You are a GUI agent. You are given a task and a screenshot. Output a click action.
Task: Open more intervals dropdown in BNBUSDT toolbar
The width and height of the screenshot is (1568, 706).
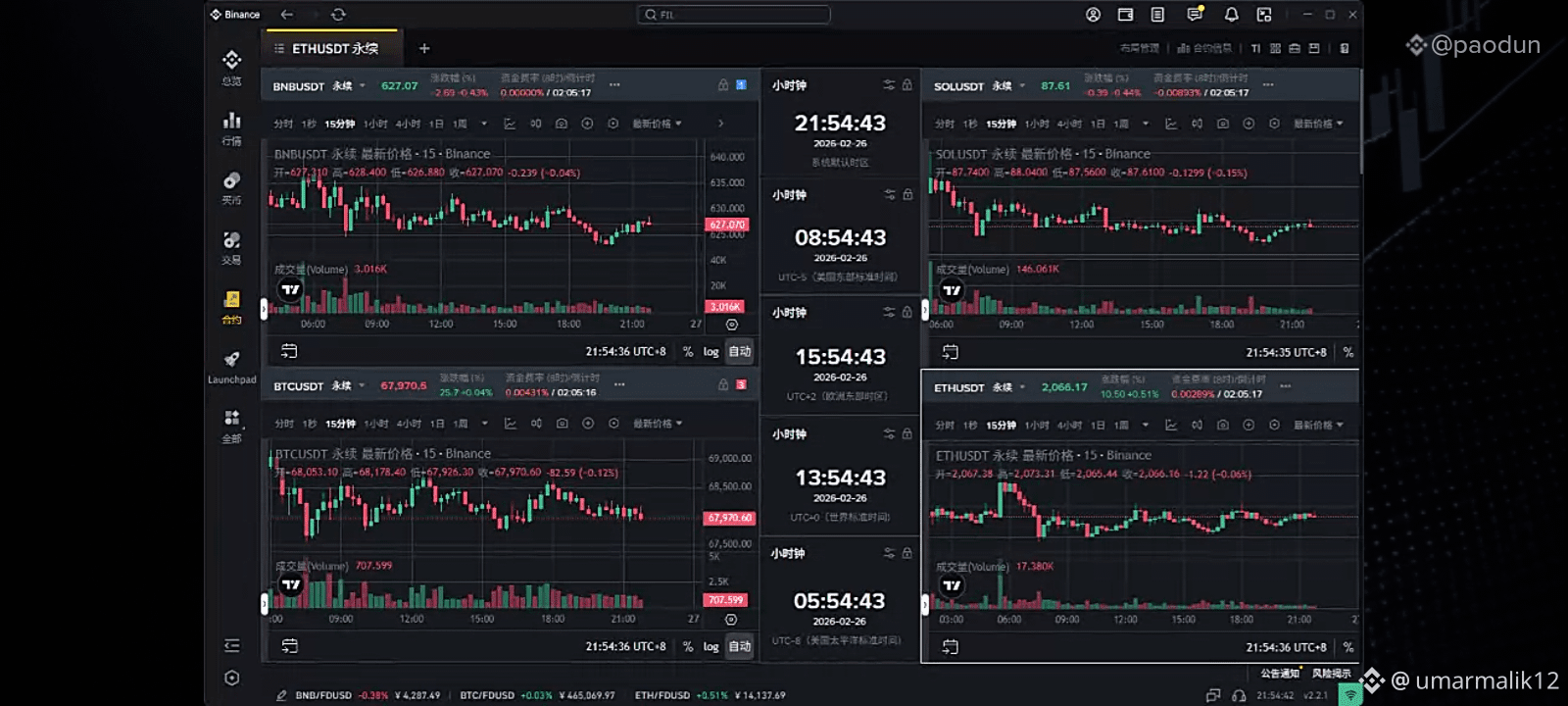pos(484,124)
